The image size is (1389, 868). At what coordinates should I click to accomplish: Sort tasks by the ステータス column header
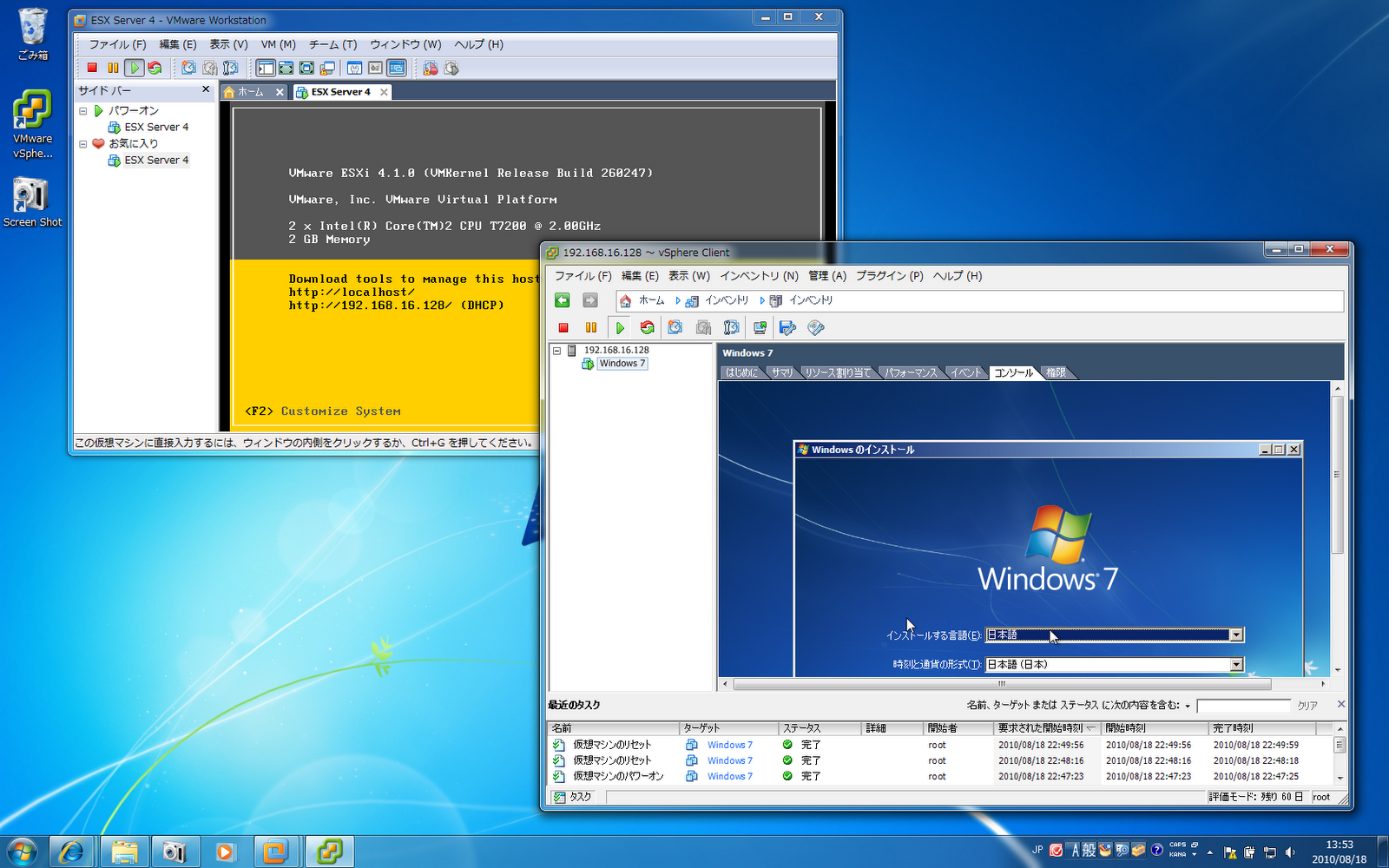(x=820, y=728)
